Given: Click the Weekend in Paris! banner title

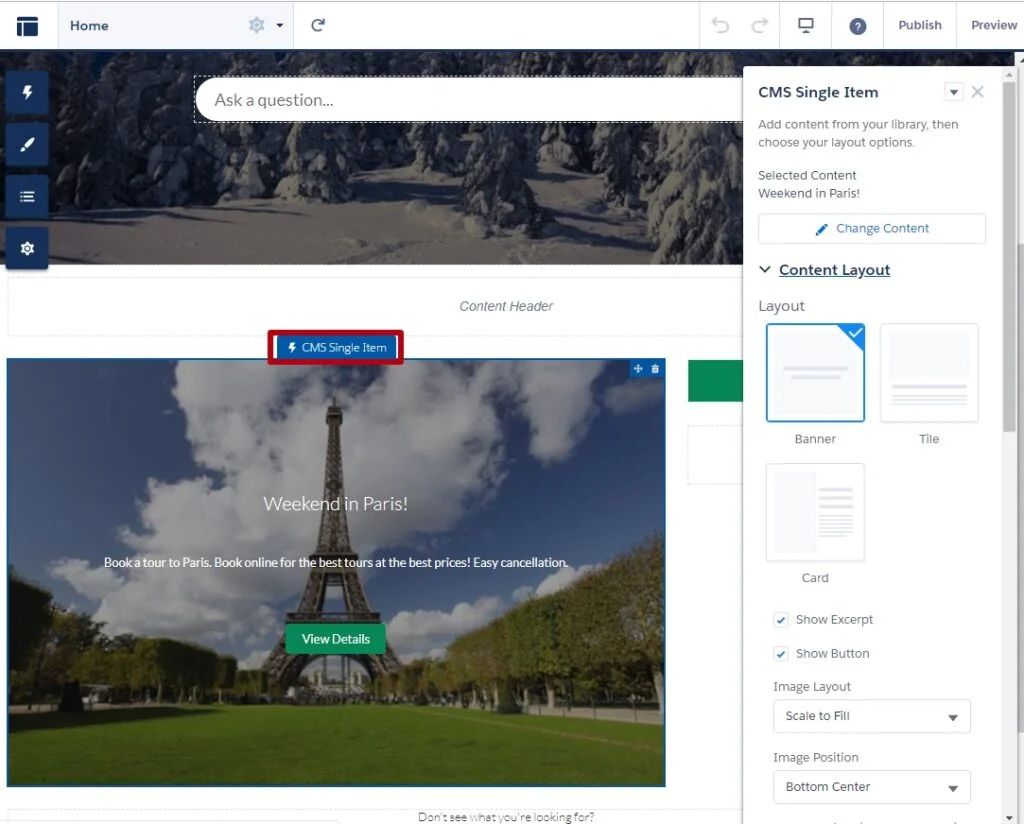Looking at the screenshot, I should (336, 504).
